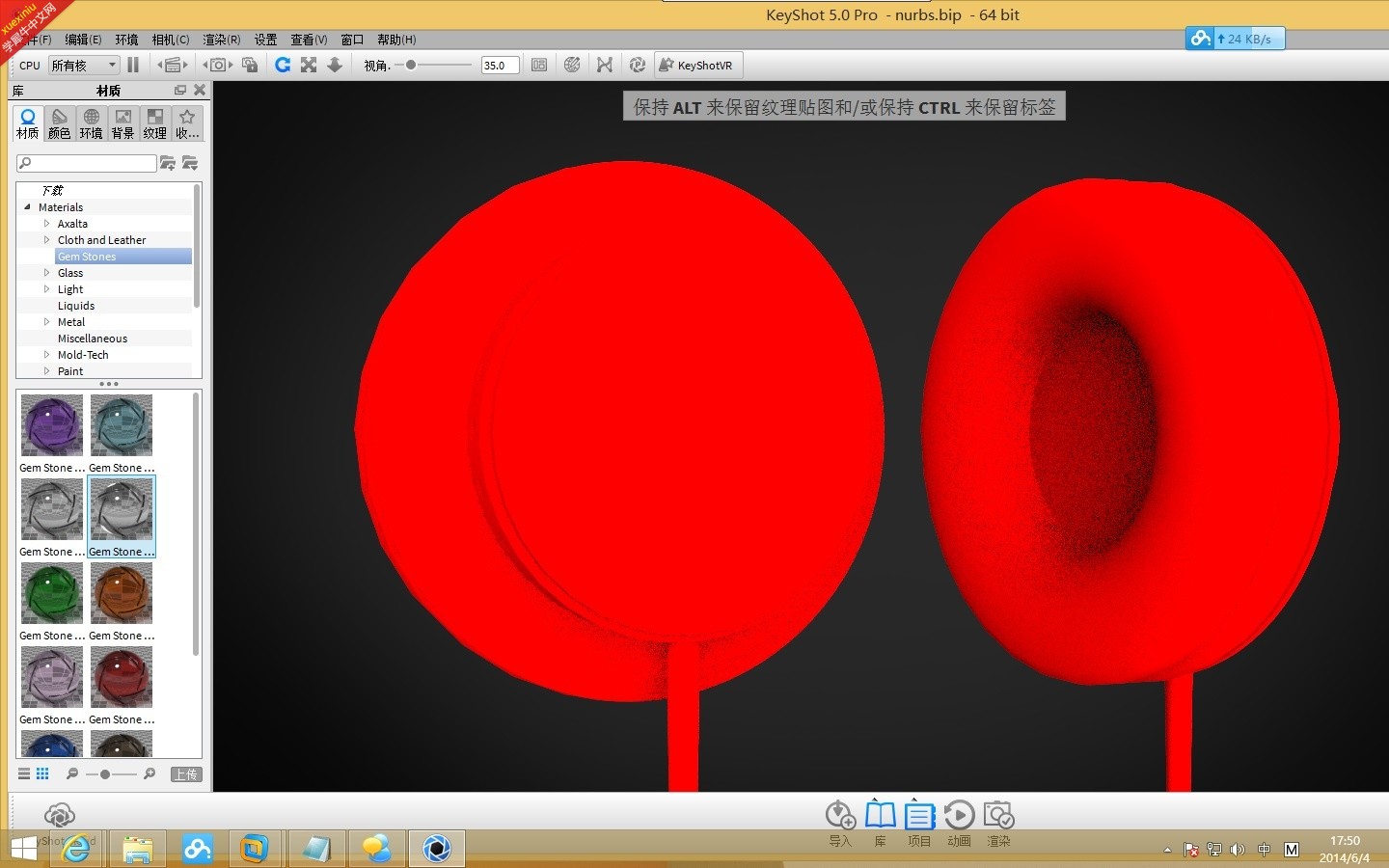Open KeyShot Cloud library icon
The image size is (1389, 868).
pyautogui.click(x=60, y=815)
